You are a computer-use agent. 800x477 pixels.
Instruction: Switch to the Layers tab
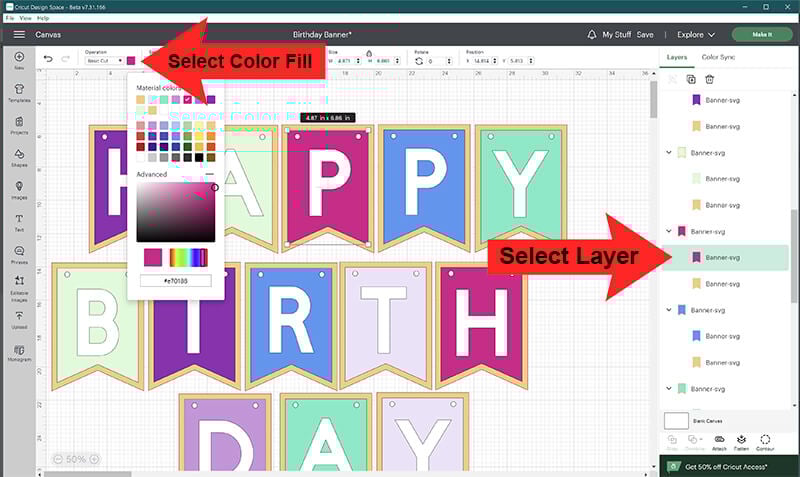tap(677, 57)
